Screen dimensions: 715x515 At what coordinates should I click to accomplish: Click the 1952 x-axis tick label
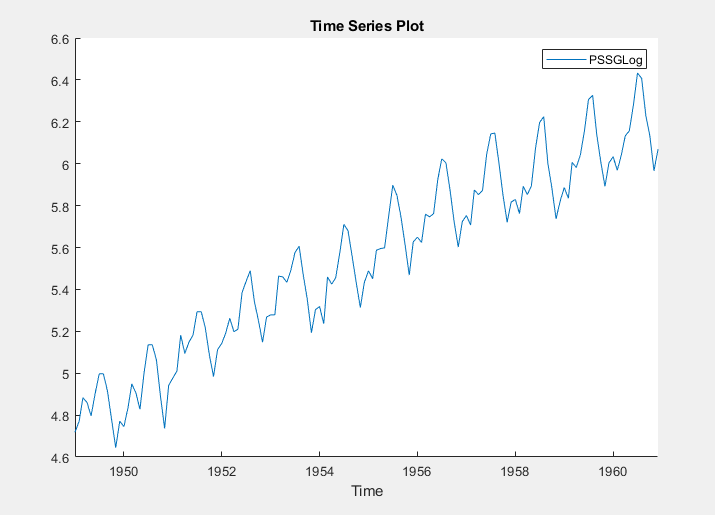[x=221, y=471]
